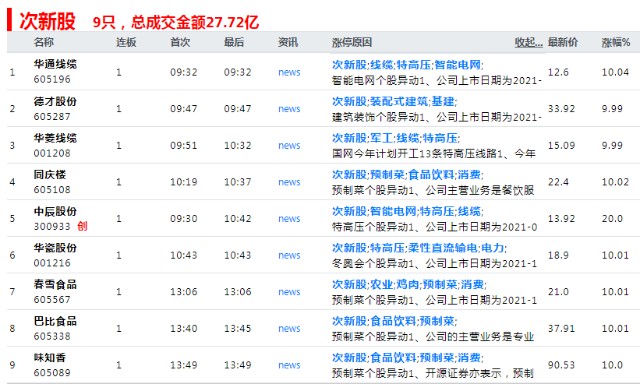Open 德才股份 reason tags 次新股;装配式建筑;基建
640x384 pixels.
[x=394, y=101]
